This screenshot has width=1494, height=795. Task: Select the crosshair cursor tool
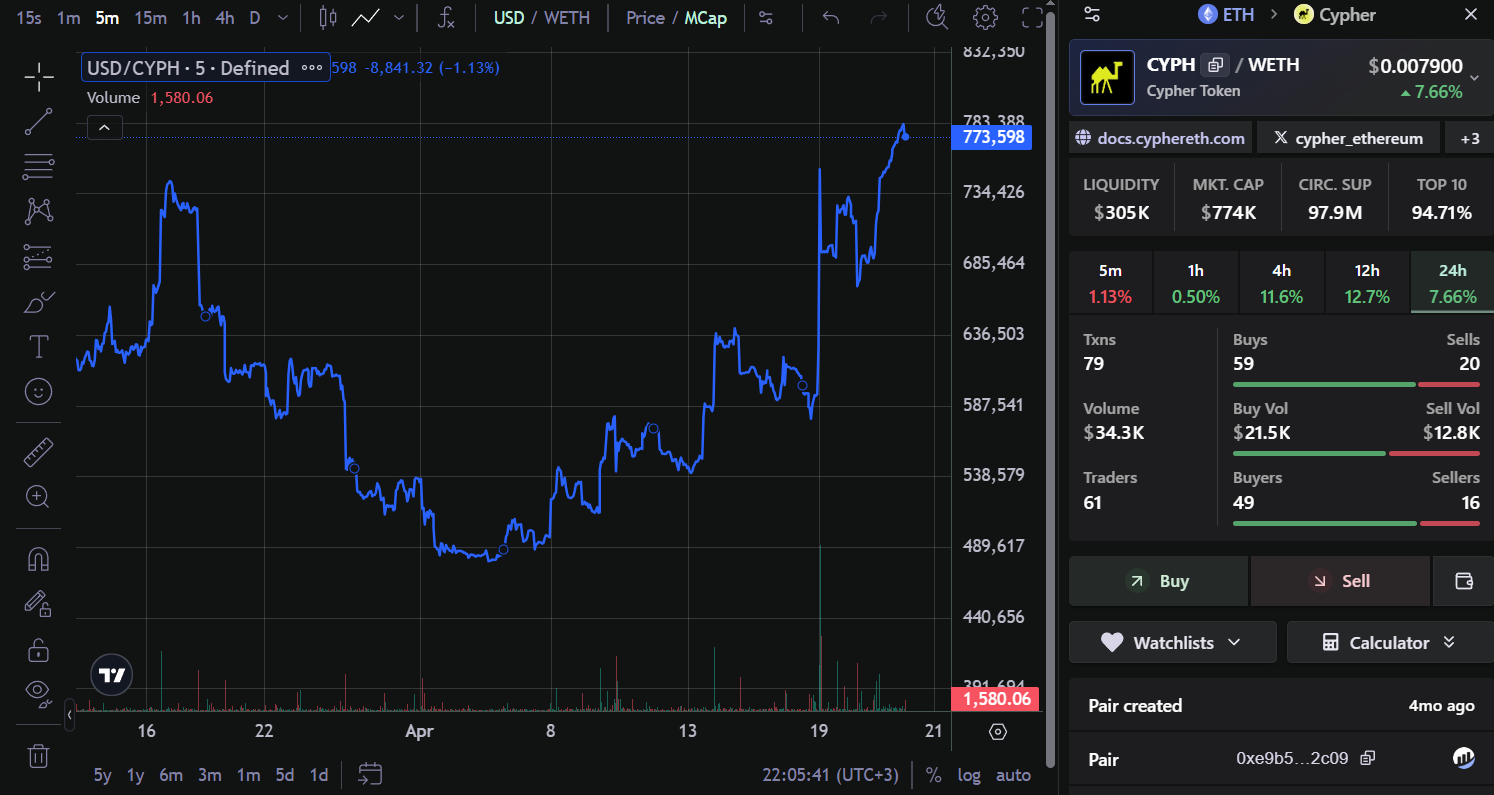[39, 76]
